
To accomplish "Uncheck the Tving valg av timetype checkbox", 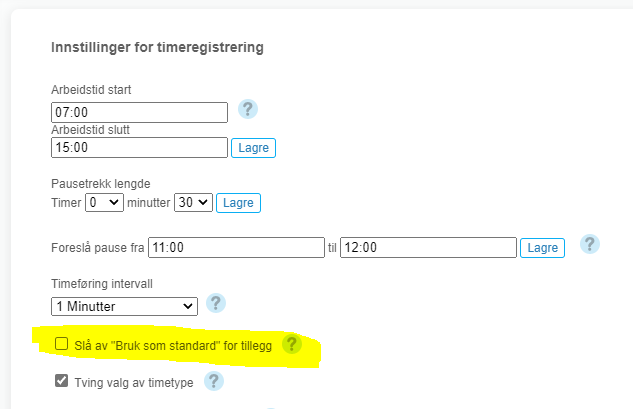I will coord(62,381).
